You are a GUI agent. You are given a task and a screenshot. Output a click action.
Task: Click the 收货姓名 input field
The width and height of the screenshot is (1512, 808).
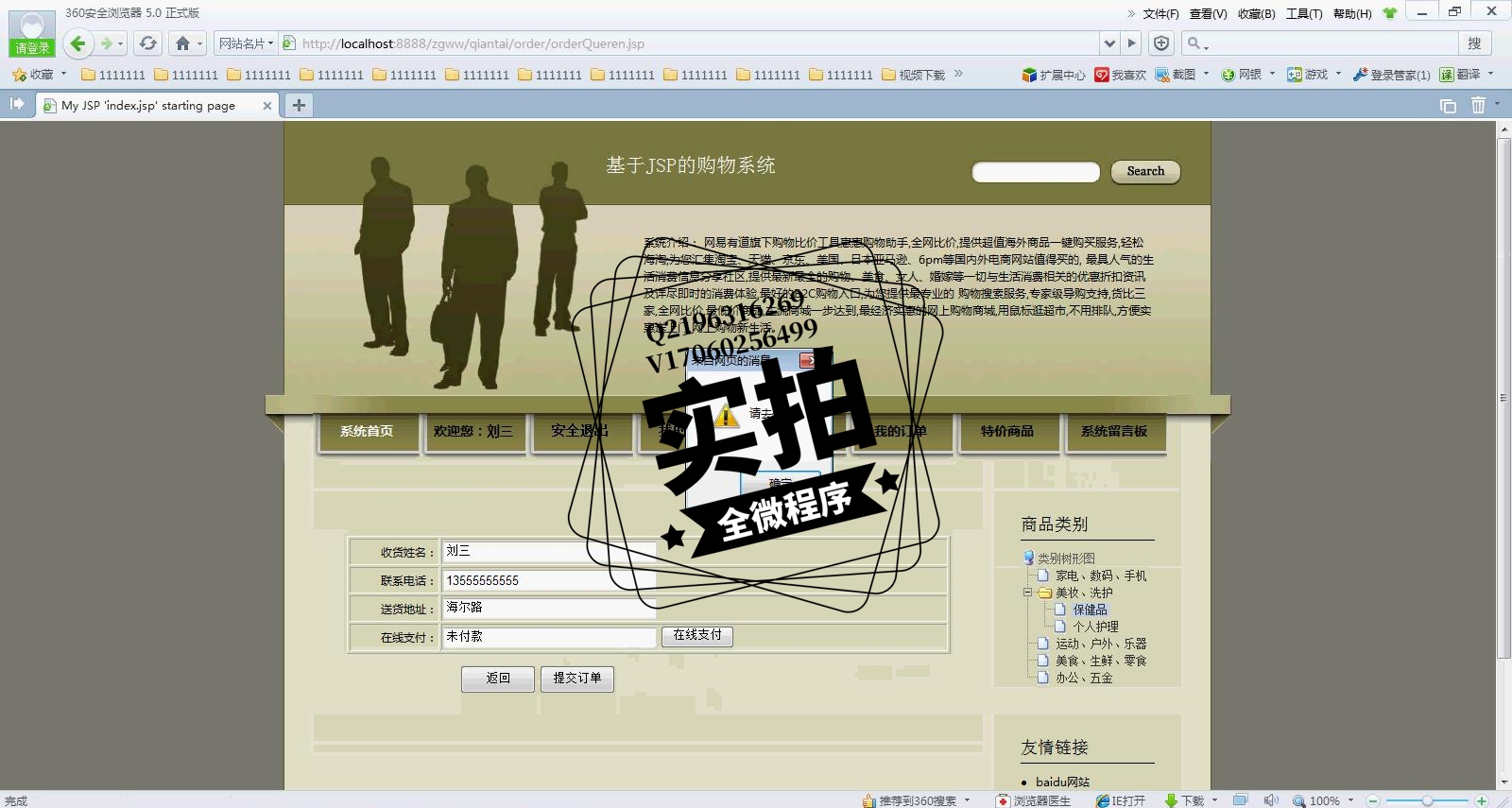pyautogui.click(x=549, y=552)
